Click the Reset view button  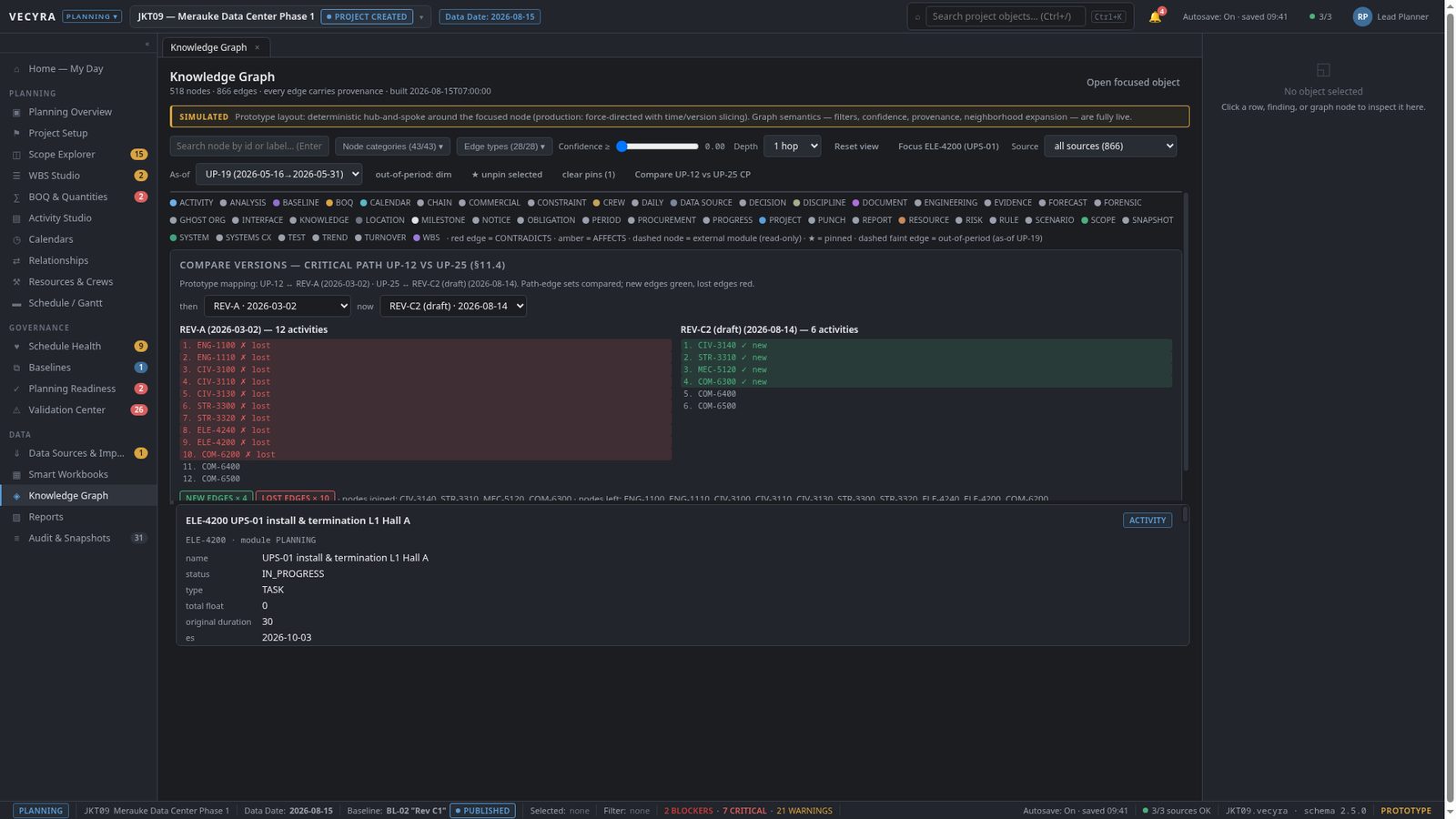(x=856, y=147)
